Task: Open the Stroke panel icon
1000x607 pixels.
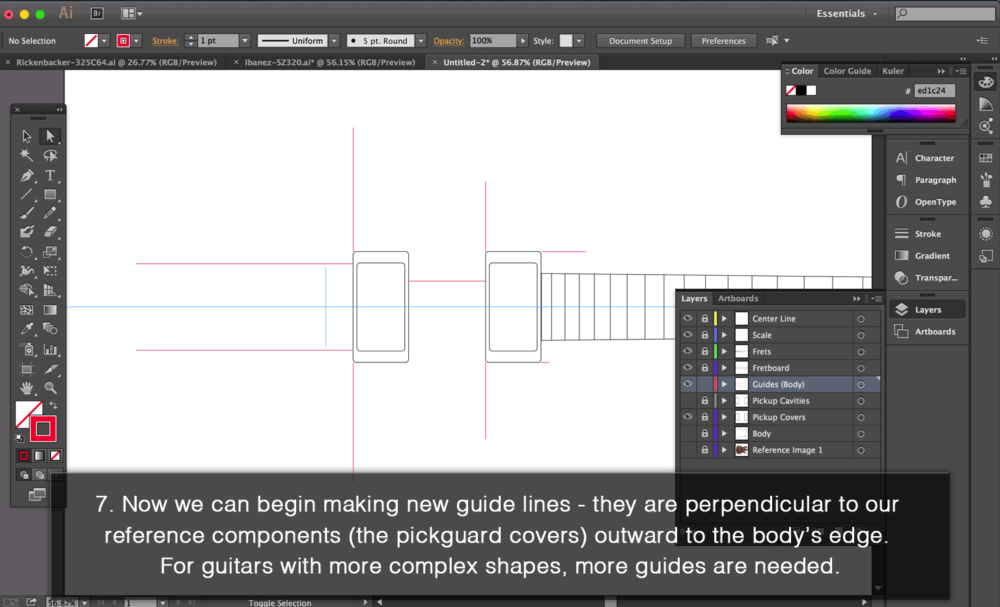Action: (901, 234)
